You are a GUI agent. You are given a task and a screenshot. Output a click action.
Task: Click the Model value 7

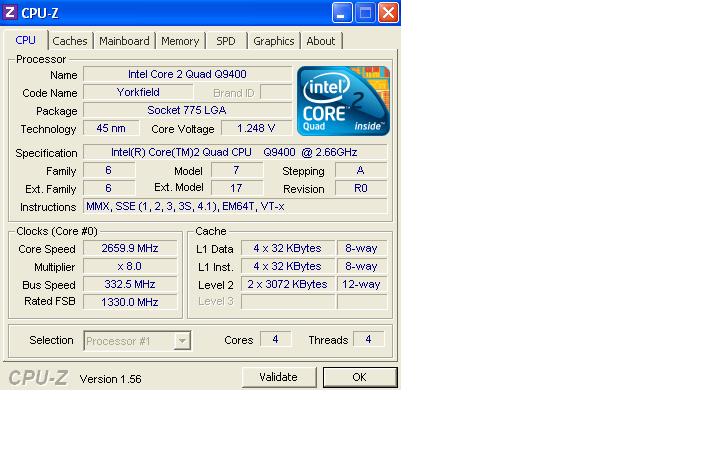tap(237, 170)
